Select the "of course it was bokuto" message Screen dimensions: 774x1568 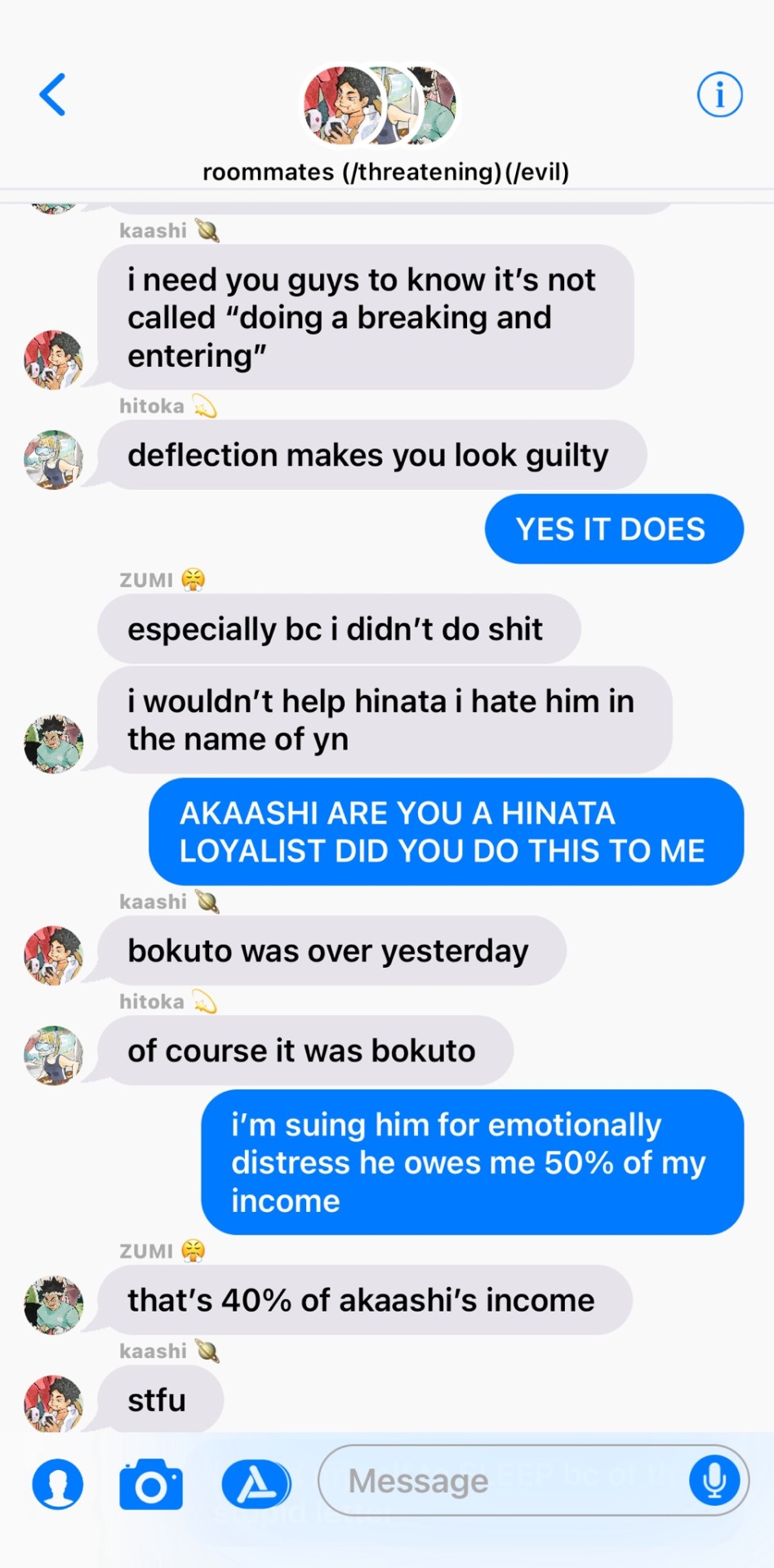coord(305,1051)
